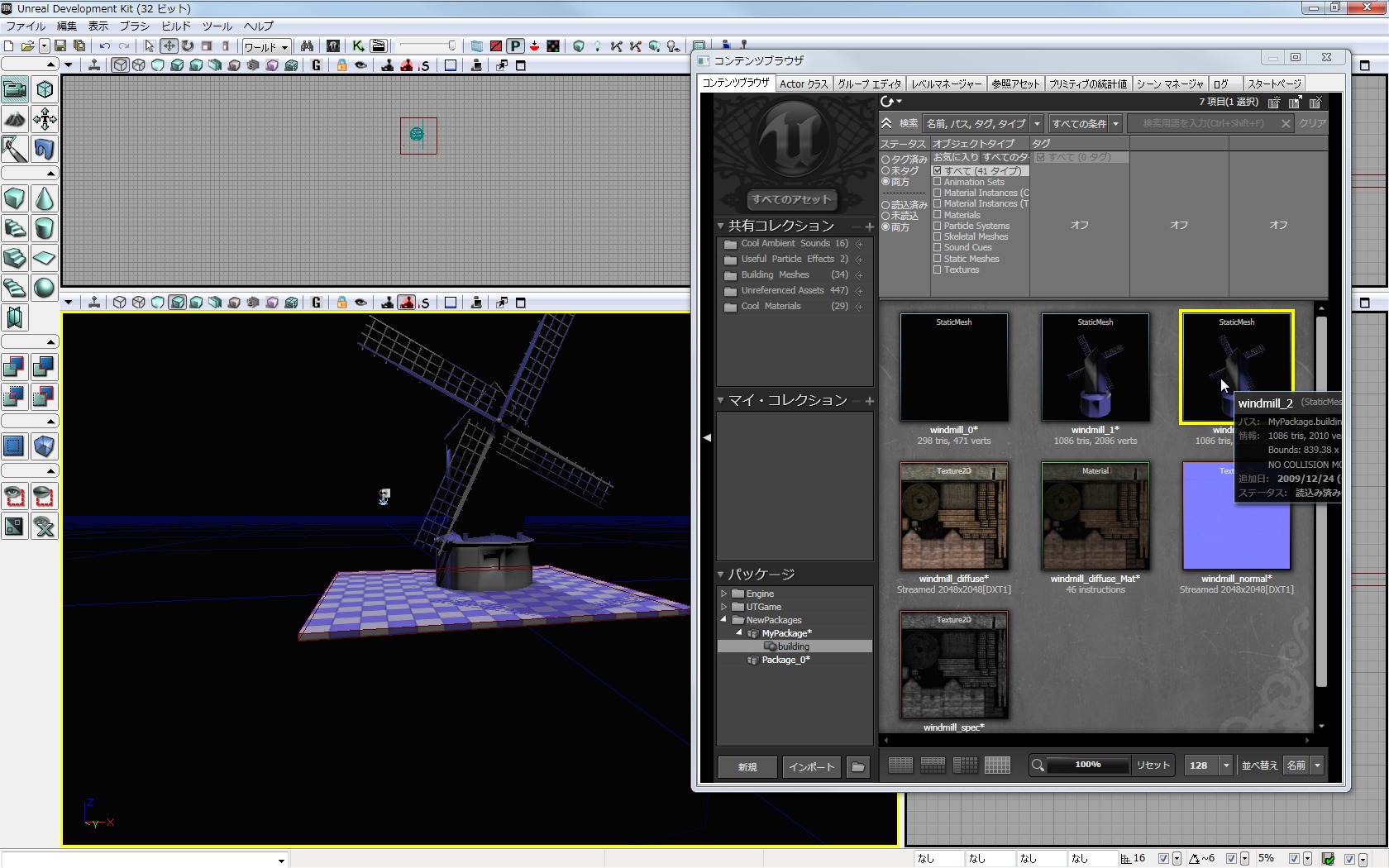The width and height of the screenshot is (1389, 868).
Task: Enable the Materials object type checkbox
Action: pyautogui.click(x=938, y=215)
